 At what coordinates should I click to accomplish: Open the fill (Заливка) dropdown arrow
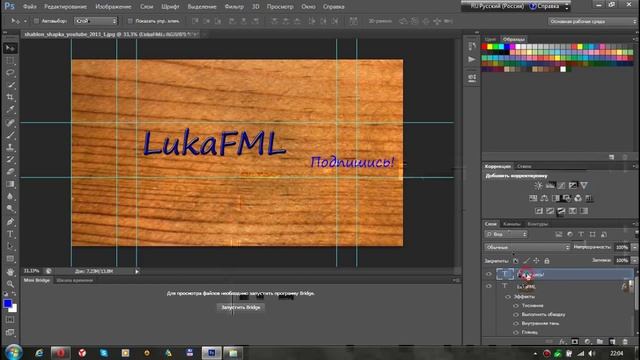(x=635, y=260)
